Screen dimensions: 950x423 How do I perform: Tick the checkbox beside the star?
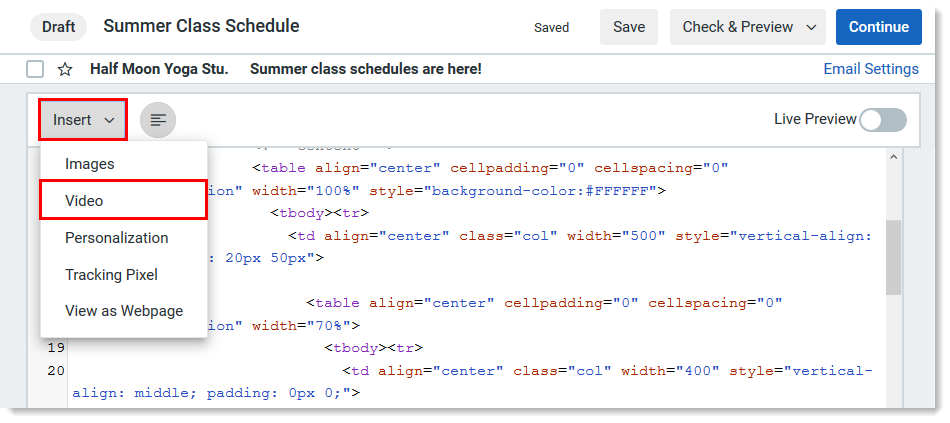pyautogui.click(x=35, y=70)
